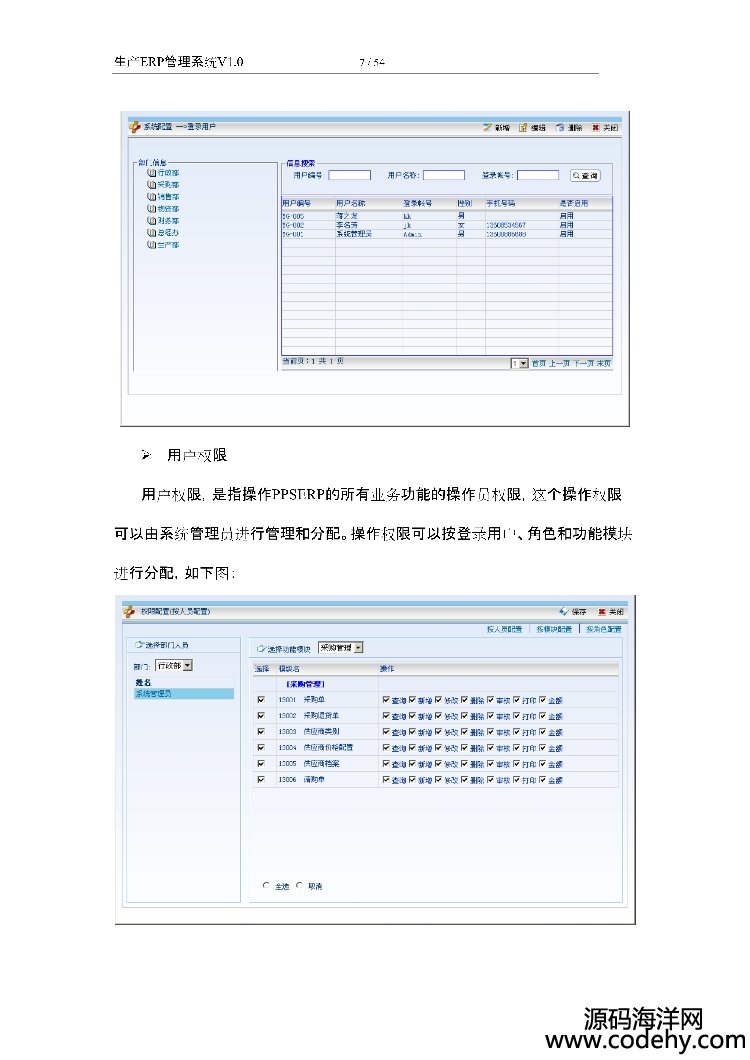Switch to 按角色配置 tab

pos(603,629)
